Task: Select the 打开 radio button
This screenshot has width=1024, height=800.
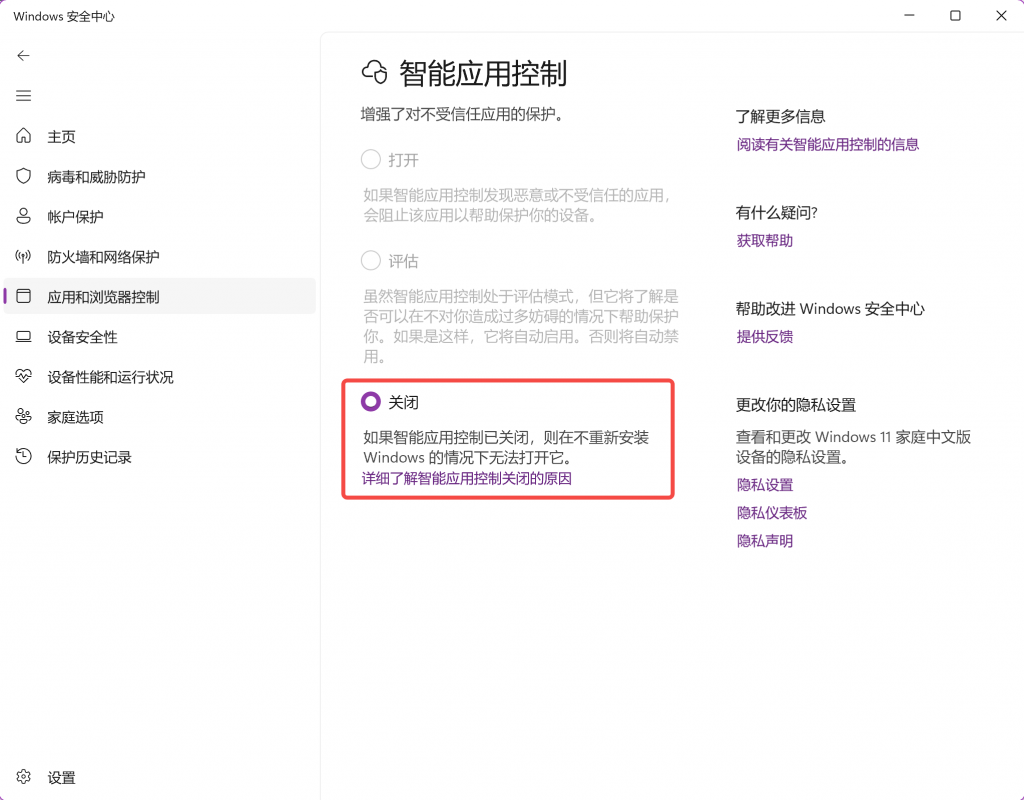Action: (371, 160)
